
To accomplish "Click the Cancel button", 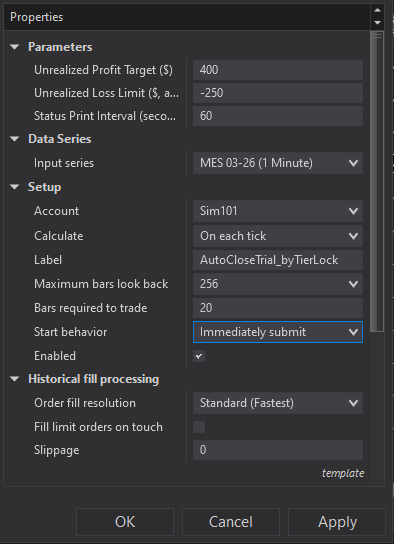I will coord(231,522).
